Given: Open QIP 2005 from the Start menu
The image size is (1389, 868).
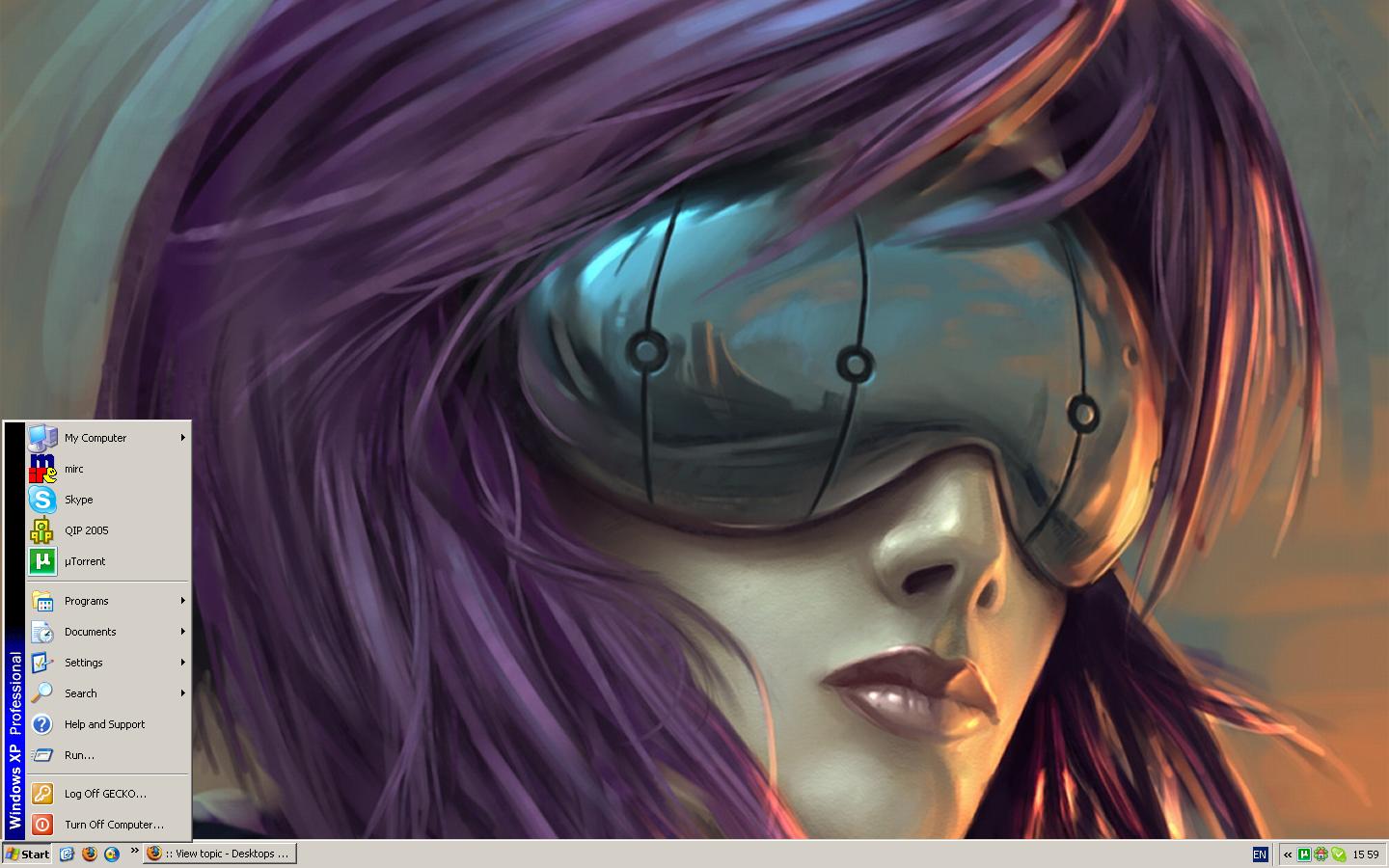Looking at the screenshot, I should 108,530.
